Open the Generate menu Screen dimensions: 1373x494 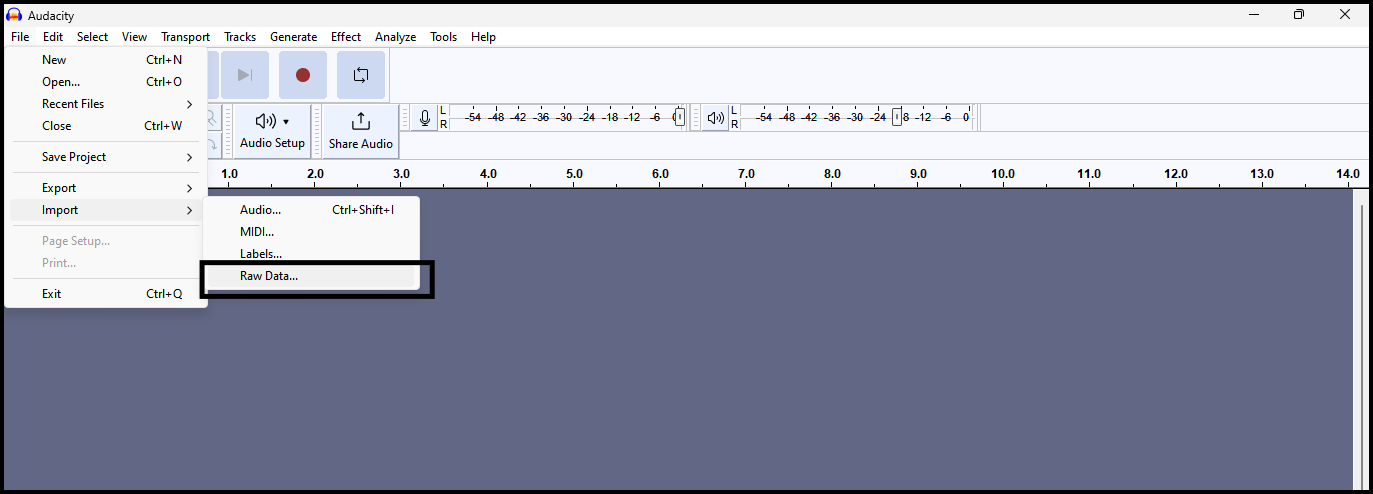pos(293,37)
